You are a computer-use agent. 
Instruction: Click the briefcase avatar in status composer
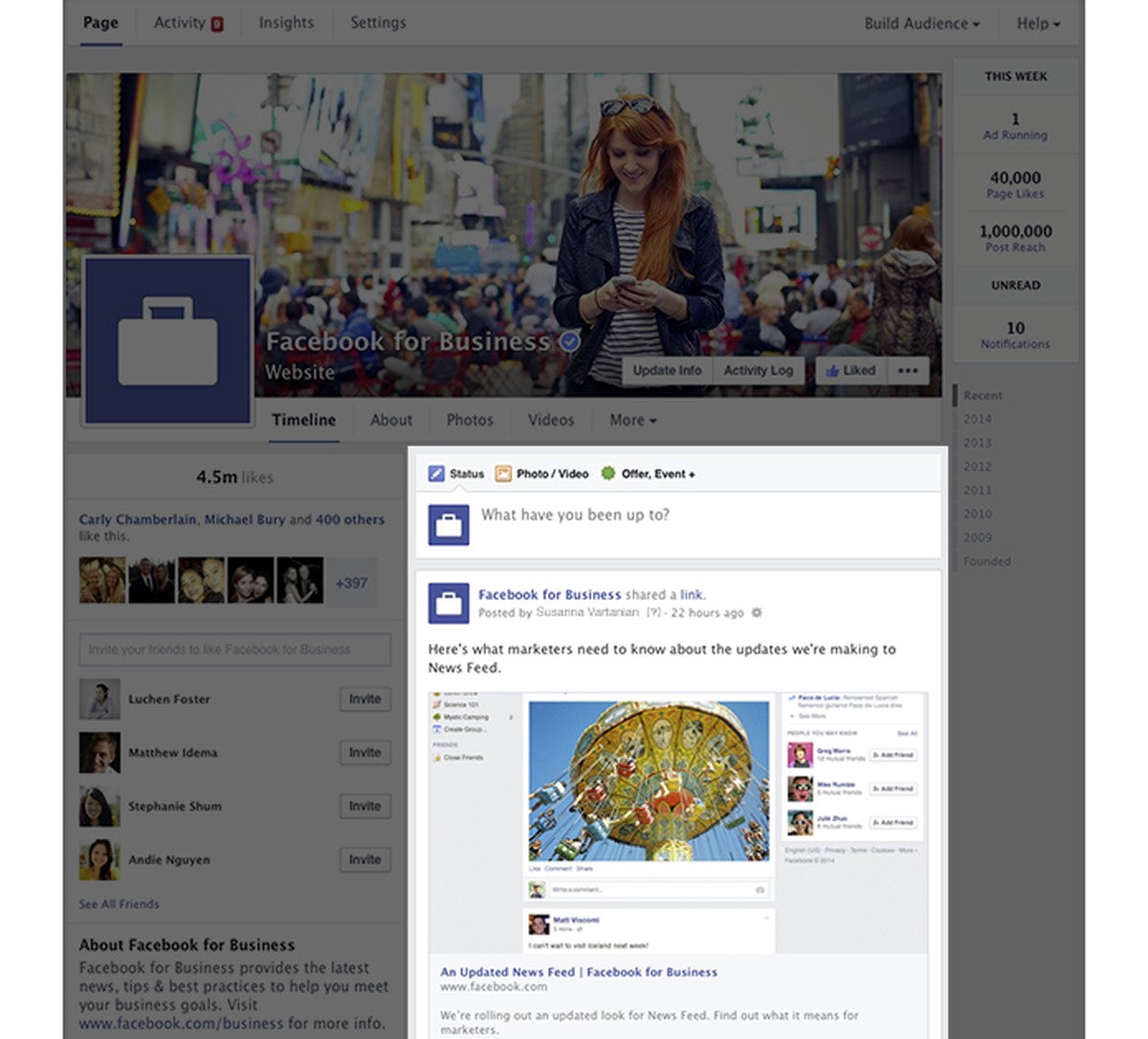[x=449, y=525]
